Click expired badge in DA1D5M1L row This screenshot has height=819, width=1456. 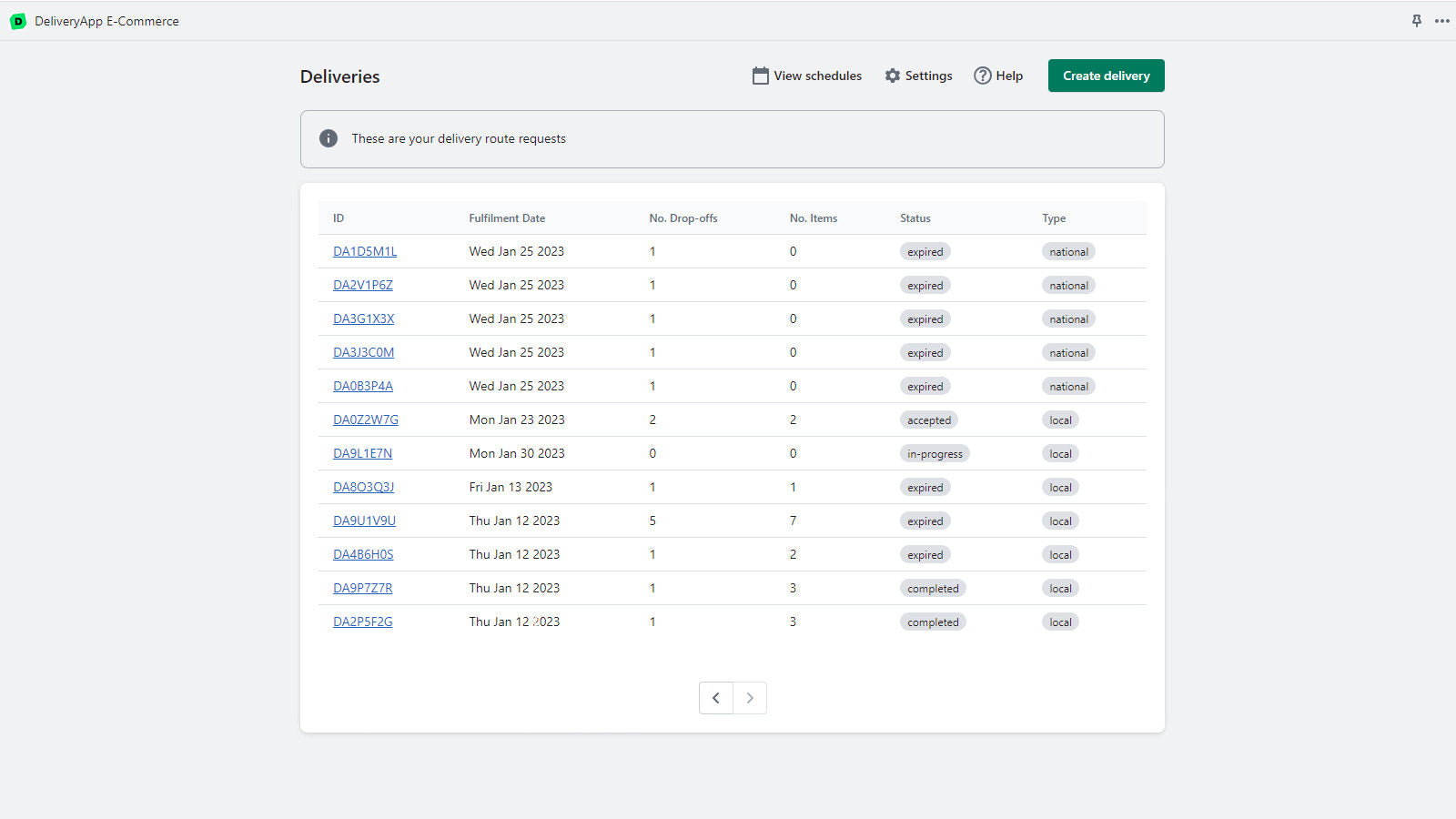[925, 251]
